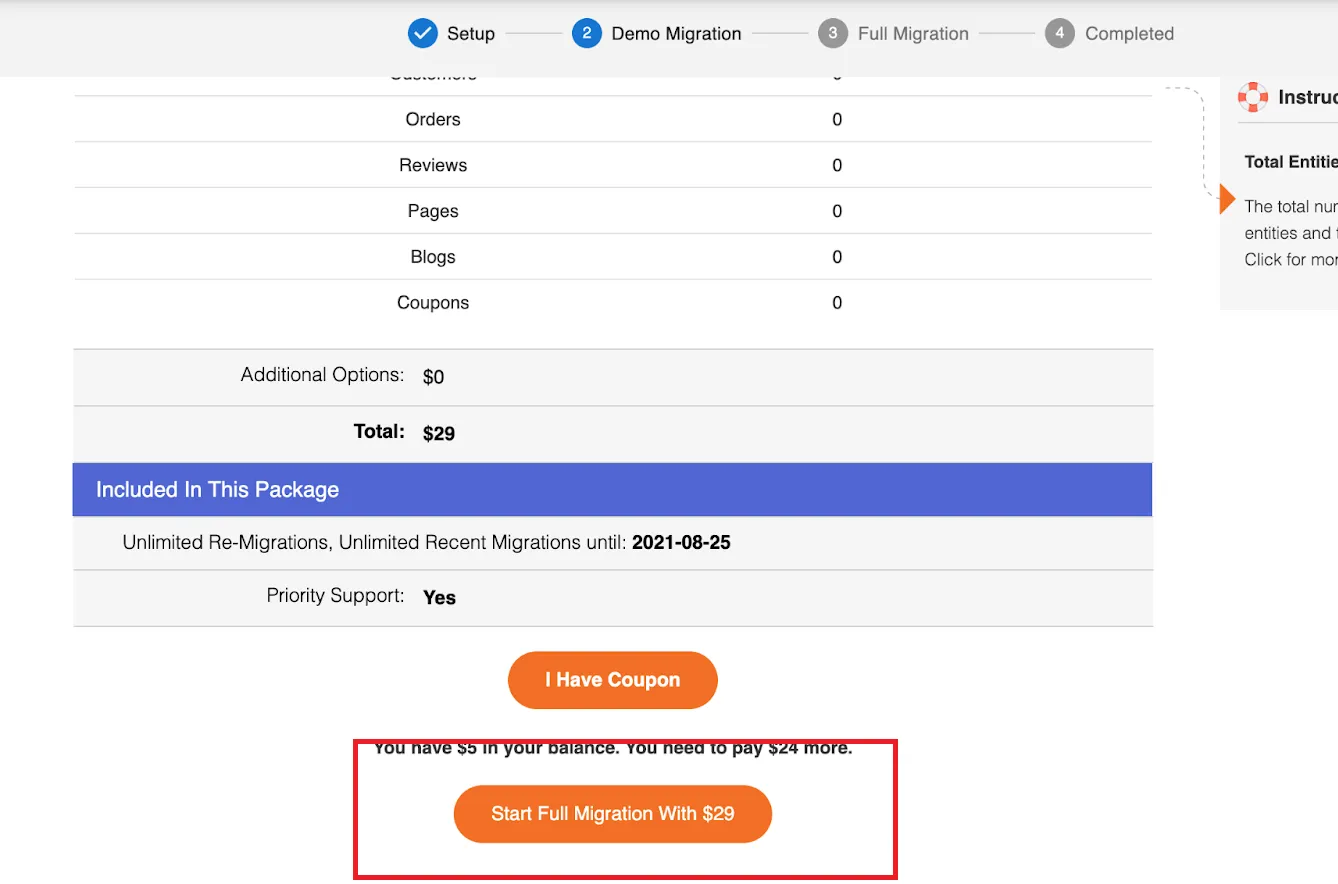
Task: Click the step 3 Full Migration circle
Action: pyautogui.click(x=833, y=33)
